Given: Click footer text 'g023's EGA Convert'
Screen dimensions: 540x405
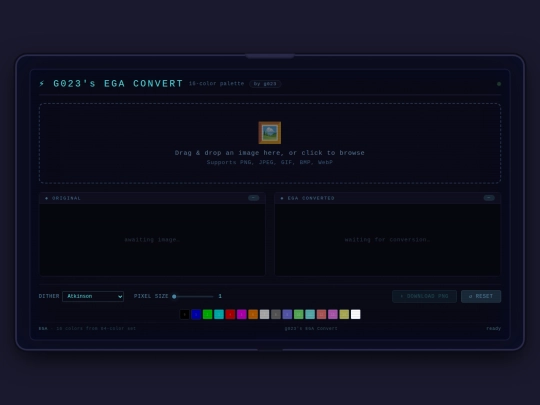Looking at the screenshot, I should (311, 329).
